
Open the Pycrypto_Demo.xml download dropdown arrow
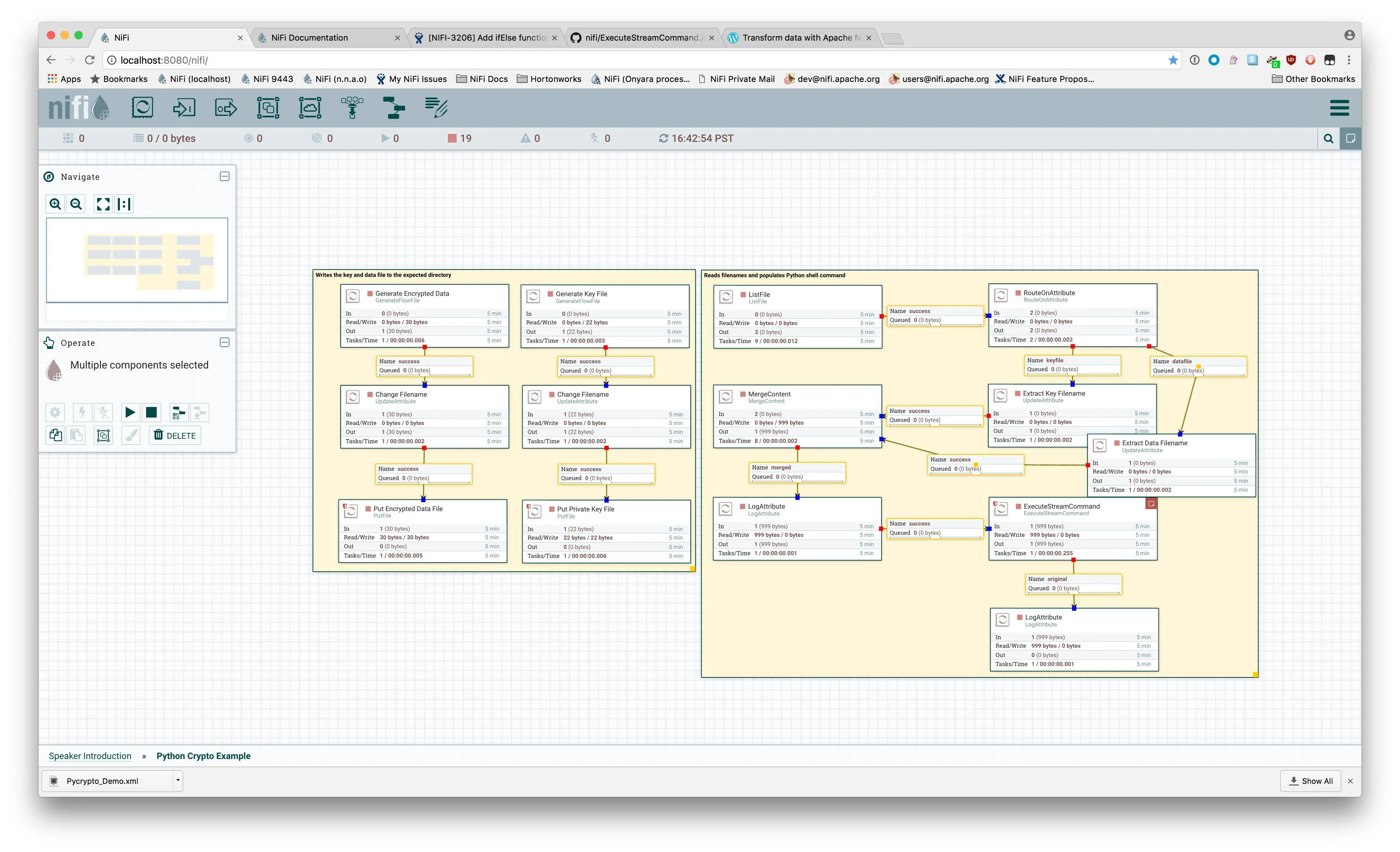(178, 780)
